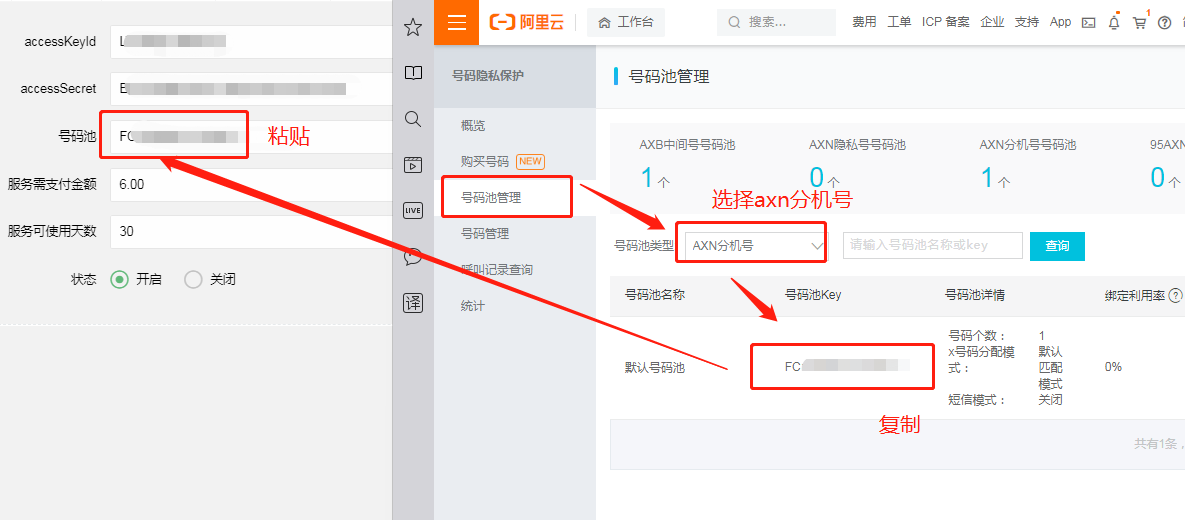Open the 工单 menu

tap(899, 22)
